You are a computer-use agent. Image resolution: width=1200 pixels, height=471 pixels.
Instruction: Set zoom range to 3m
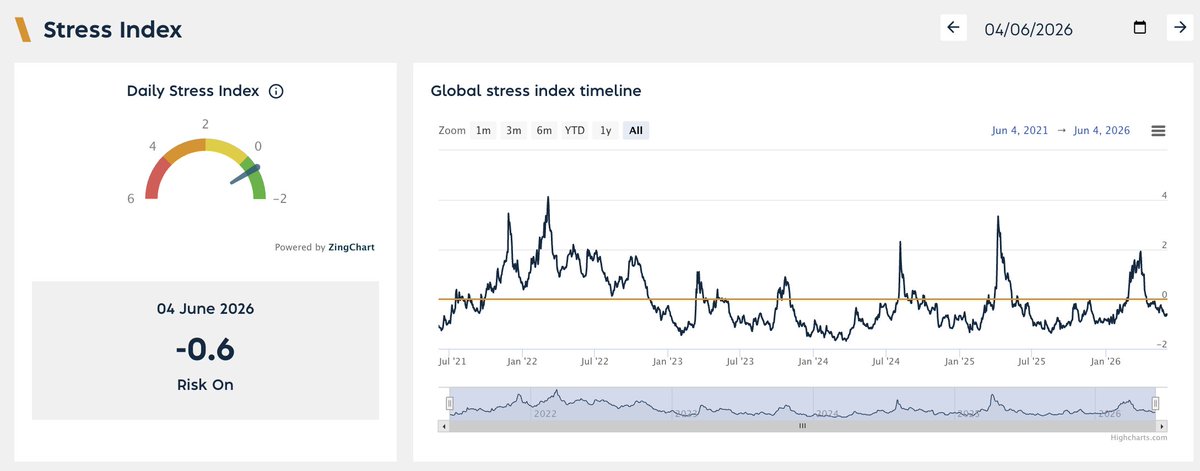click(x=513, y=131)
